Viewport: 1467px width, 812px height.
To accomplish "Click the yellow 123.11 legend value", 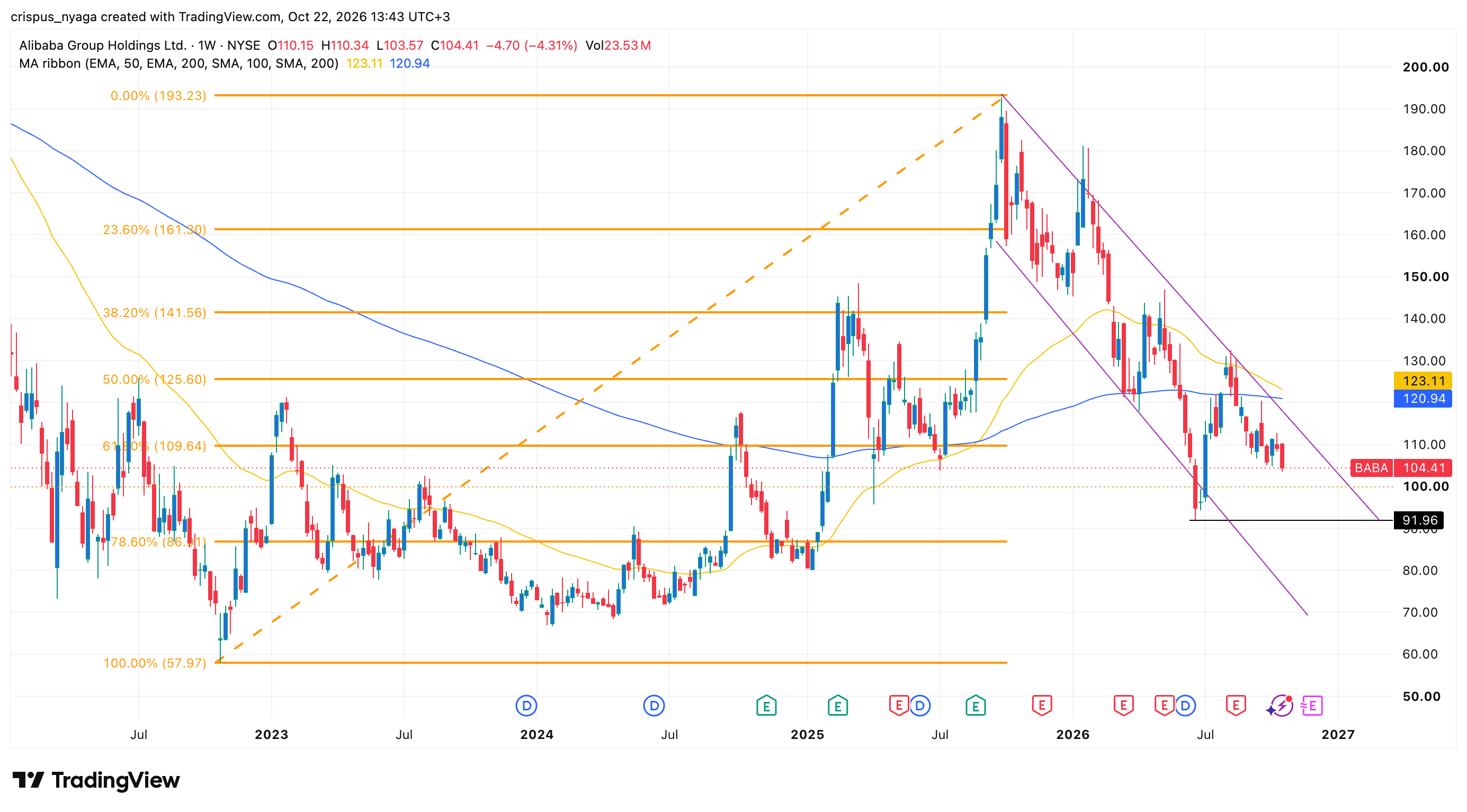I will (x=364, y=63).
